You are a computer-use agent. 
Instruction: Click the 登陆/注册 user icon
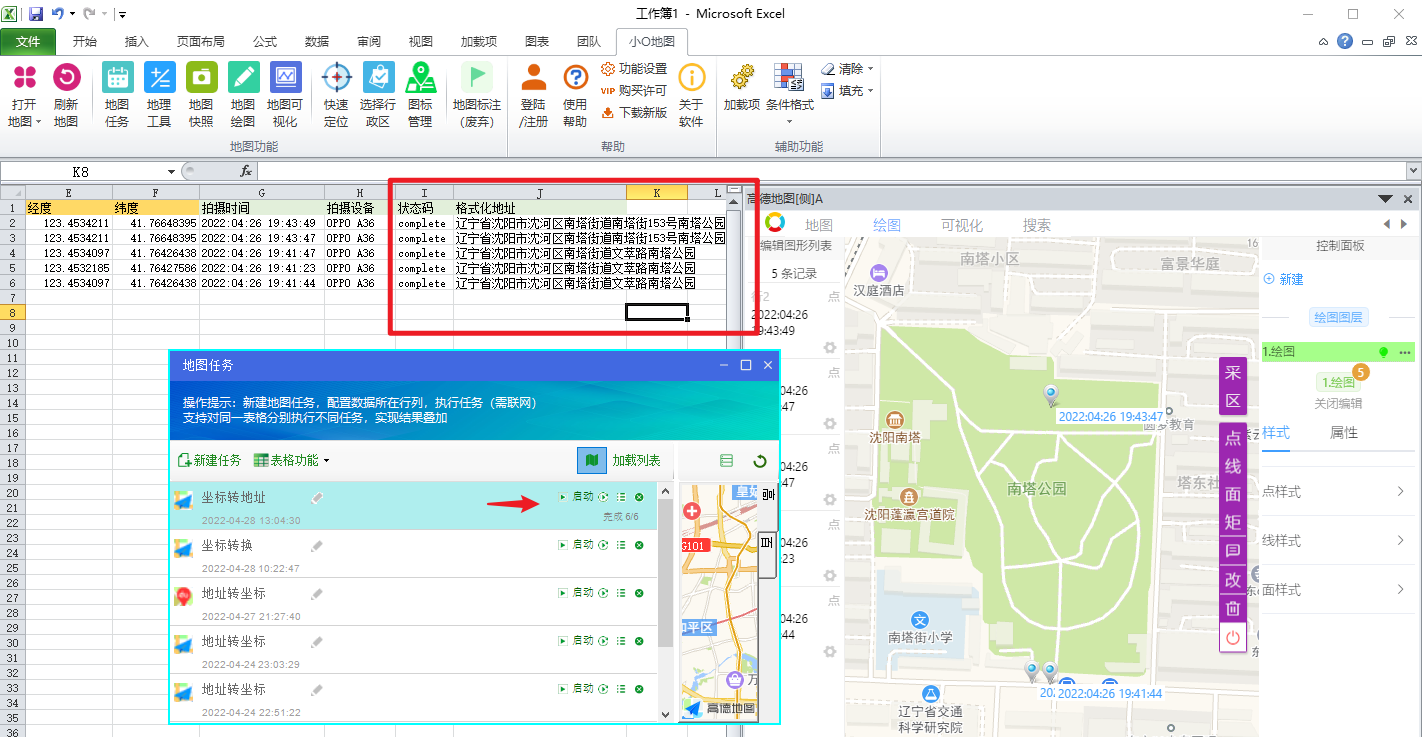pos(534,96)
